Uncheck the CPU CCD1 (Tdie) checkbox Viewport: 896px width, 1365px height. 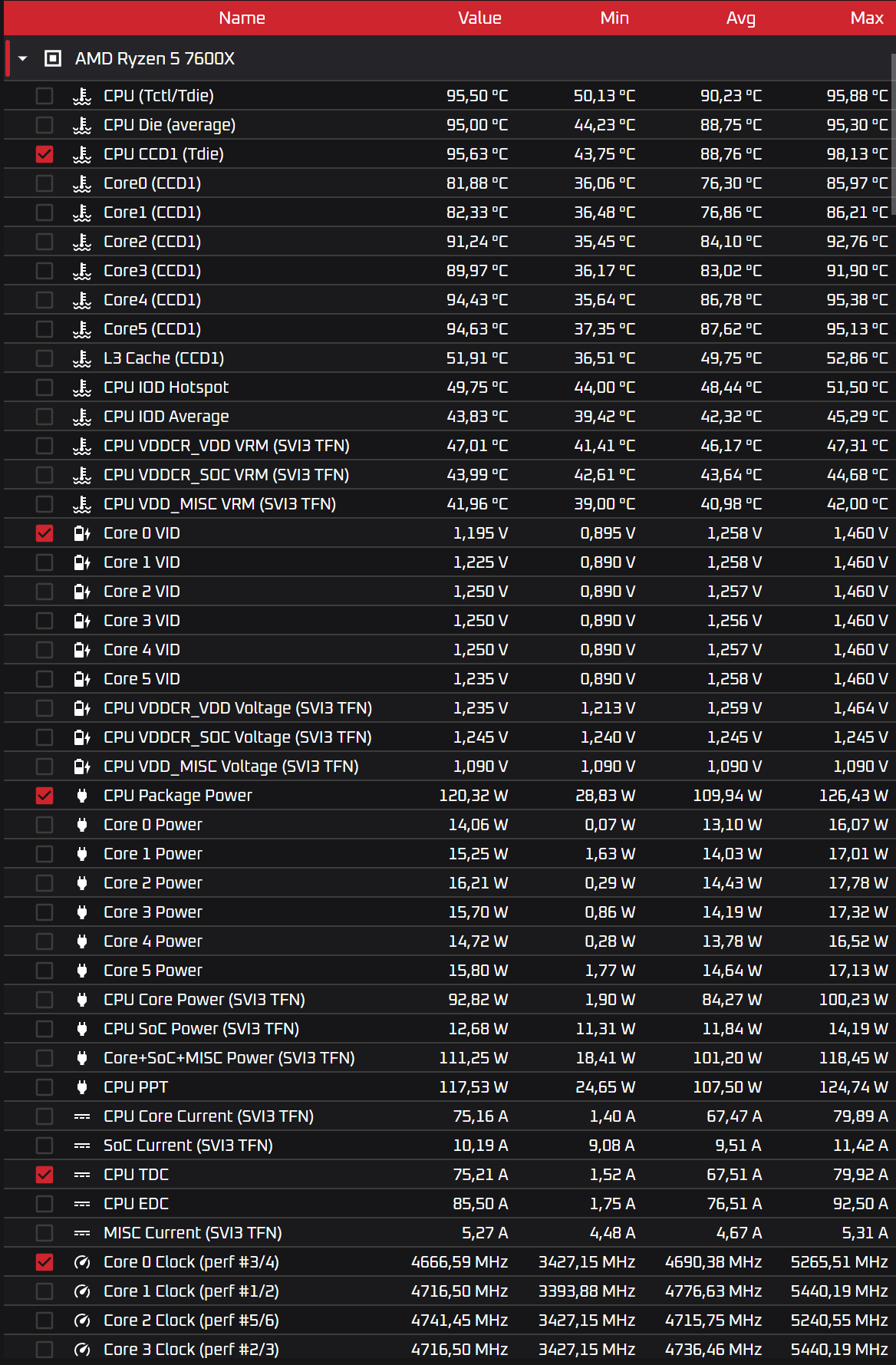(x=44, y=154)
